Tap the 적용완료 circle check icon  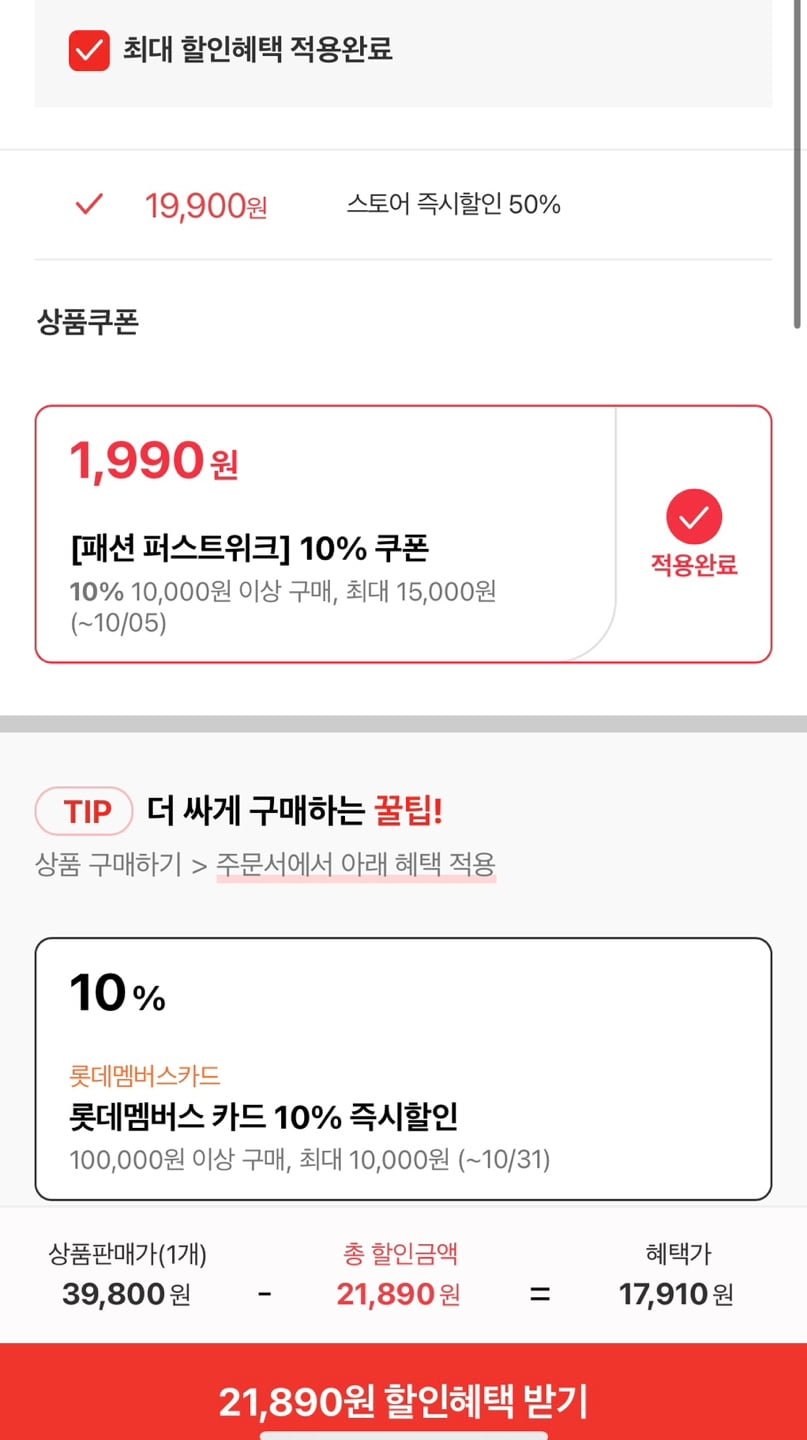(x=694, y=517)
